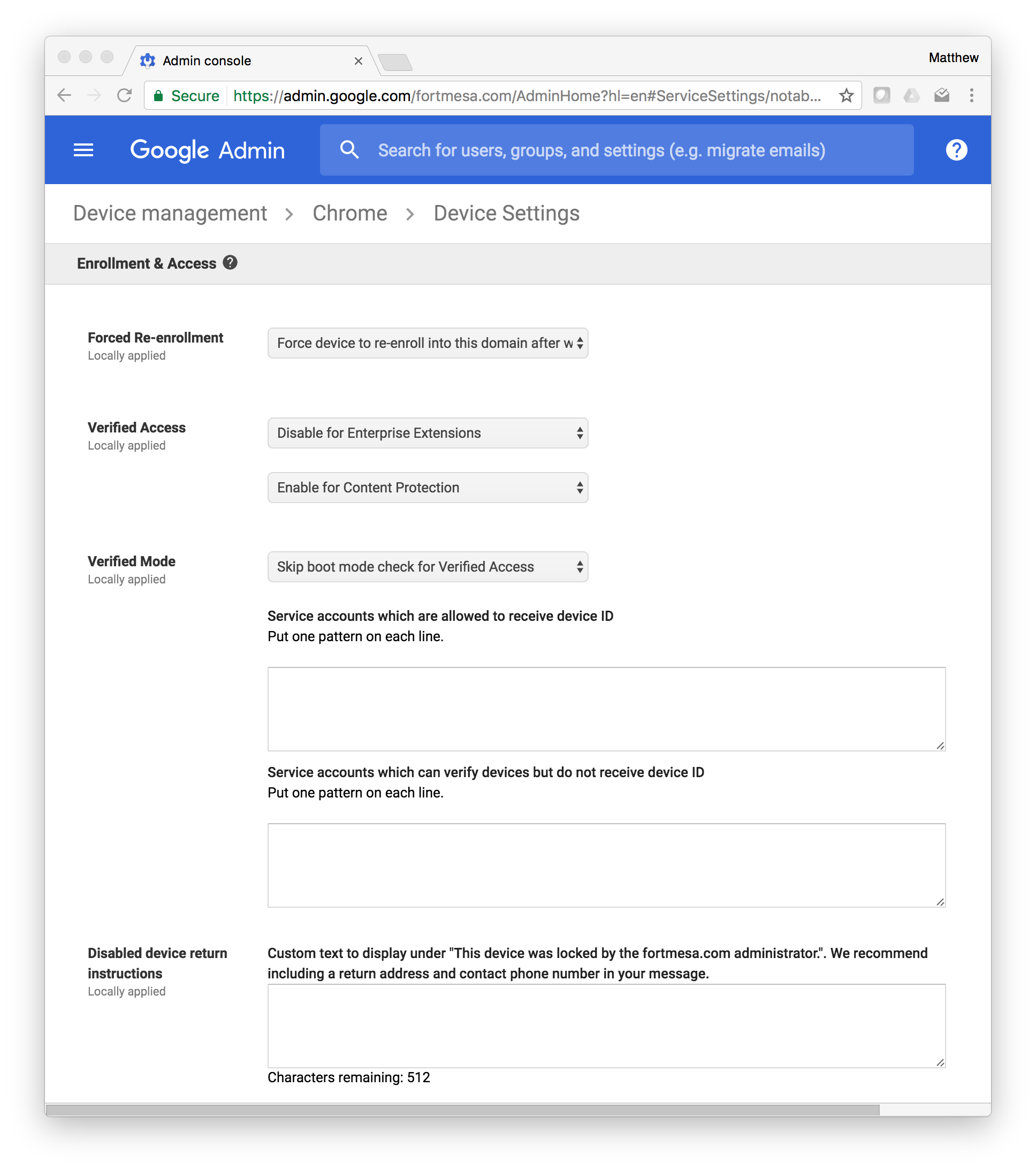
Task: Click the search magnifier icon
Action: point(349,150)
